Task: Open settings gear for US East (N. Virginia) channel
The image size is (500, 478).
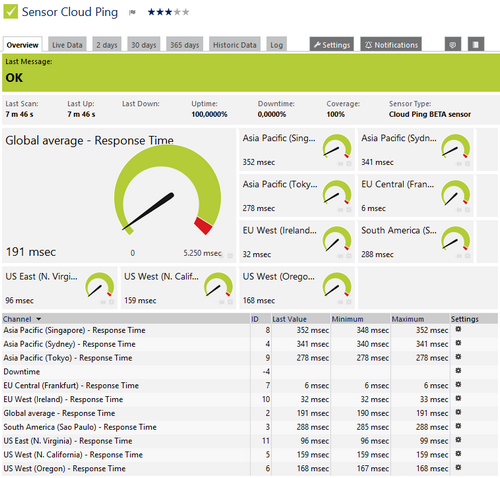Action: 458,440
